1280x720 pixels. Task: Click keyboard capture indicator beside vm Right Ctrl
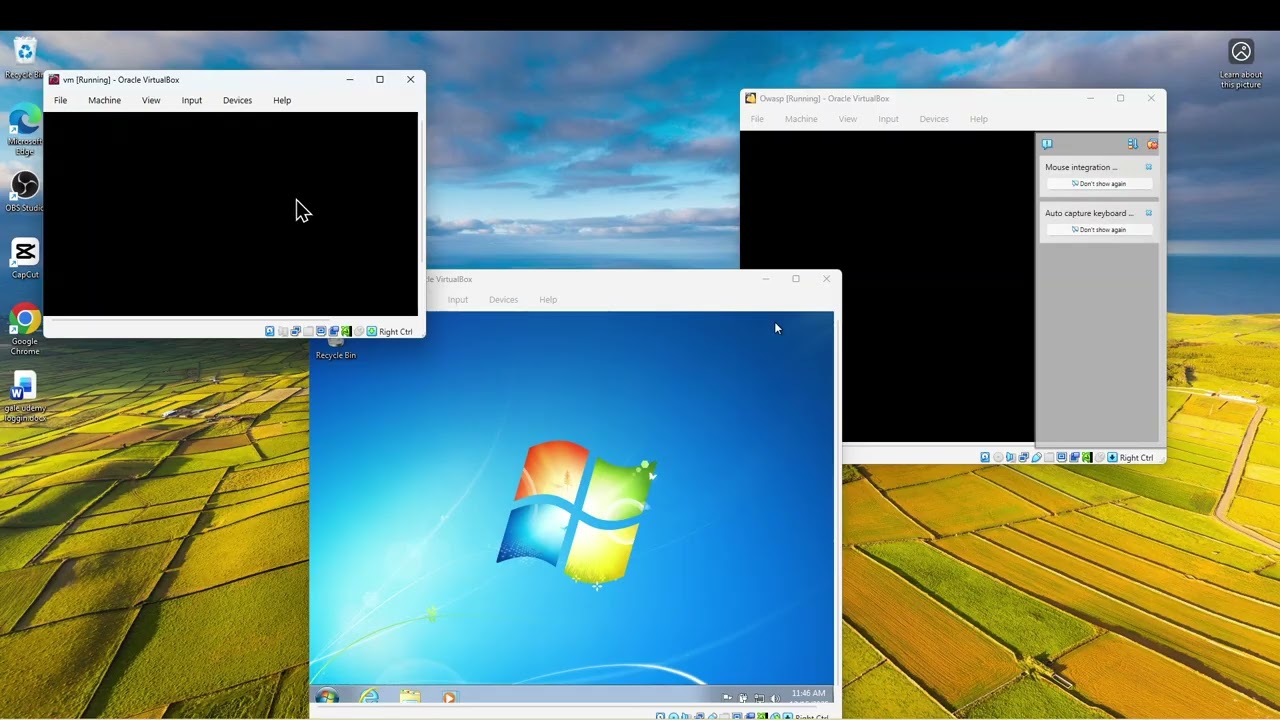point(372,331)
